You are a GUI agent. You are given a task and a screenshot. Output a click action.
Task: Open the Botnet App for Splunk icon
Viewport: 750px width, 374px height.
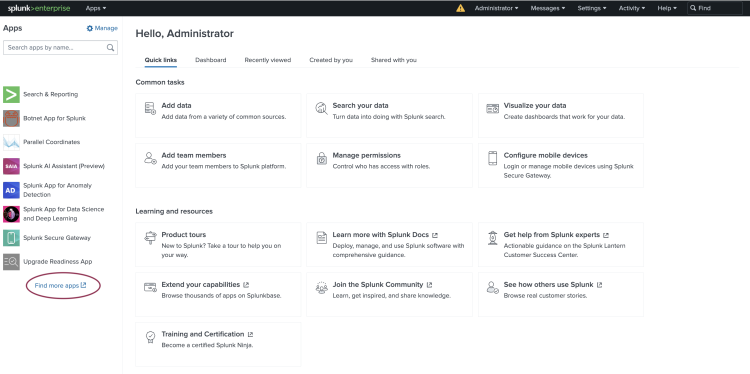[x=11, y=118]
